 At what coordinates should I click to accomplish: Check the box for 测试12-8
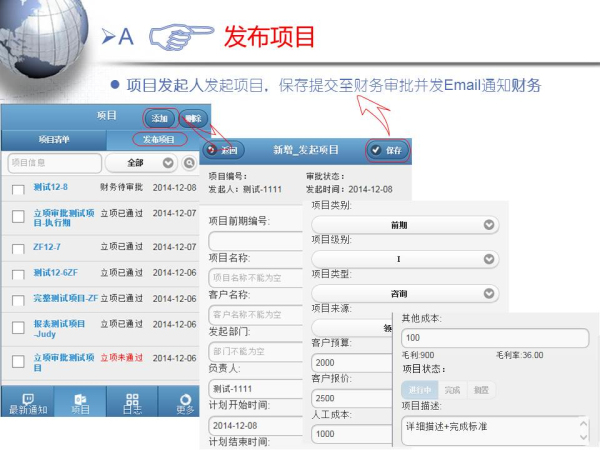(17, 190)
